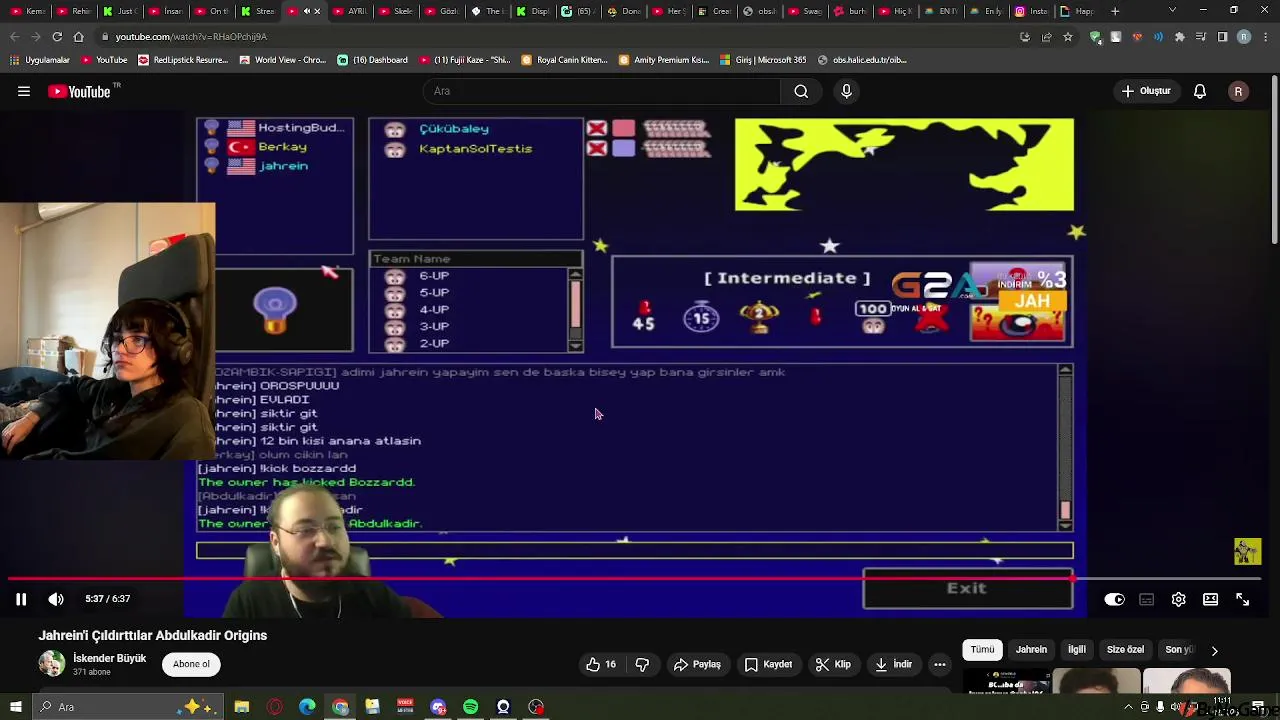Select the Size özel filter chip
Viewport: 1280px width, 720px height.
[x=1125, y=650]
